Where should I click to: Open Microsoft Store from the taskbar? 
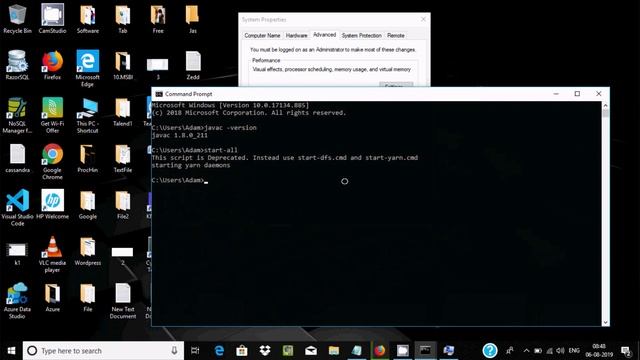click(242, 351)
